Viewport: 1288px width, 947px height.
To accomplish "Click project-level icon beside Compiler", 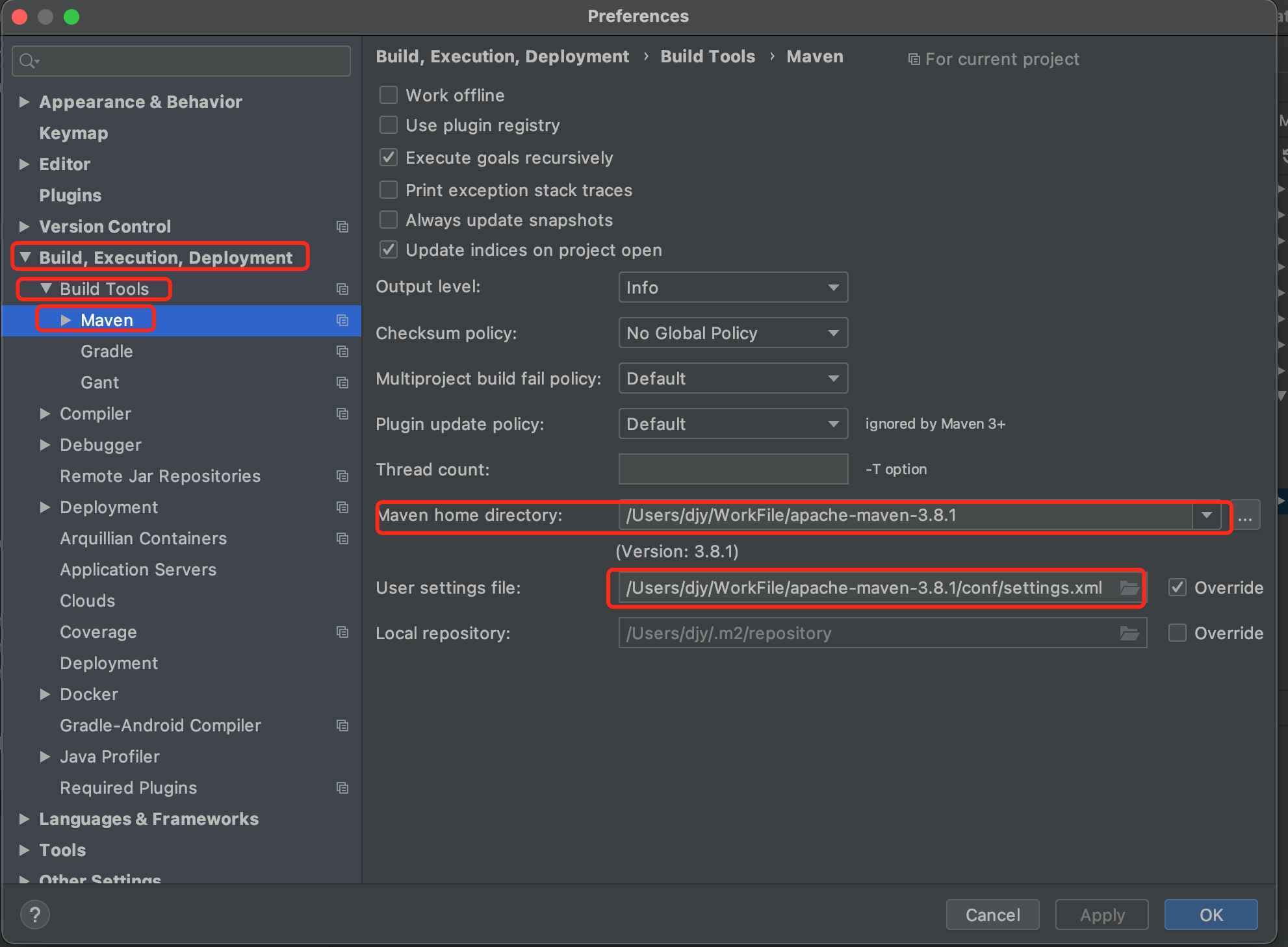I will tap(342, 414).
